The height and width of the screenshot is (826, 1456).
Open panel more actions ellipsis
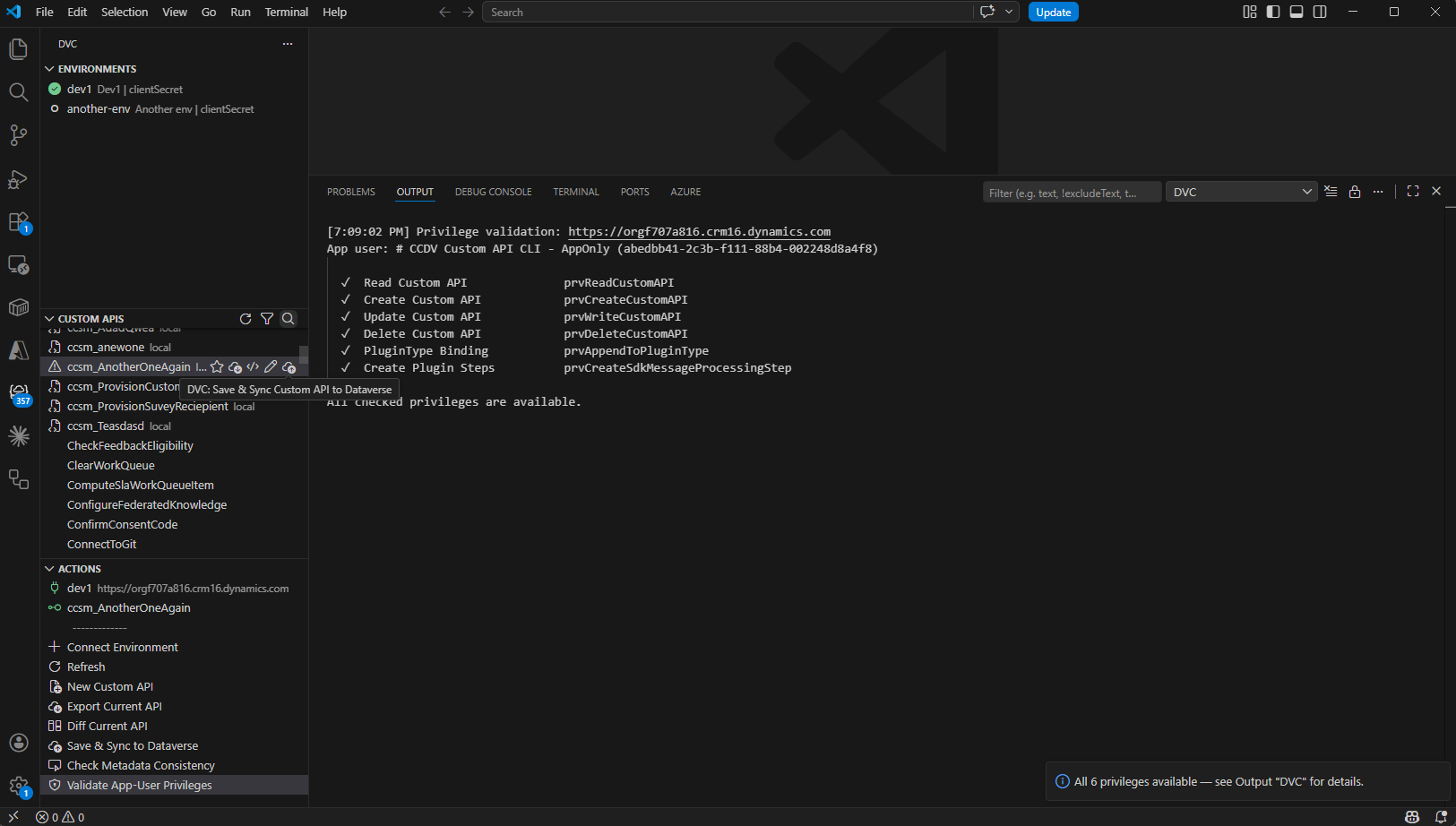click(x=1378, y=192)
